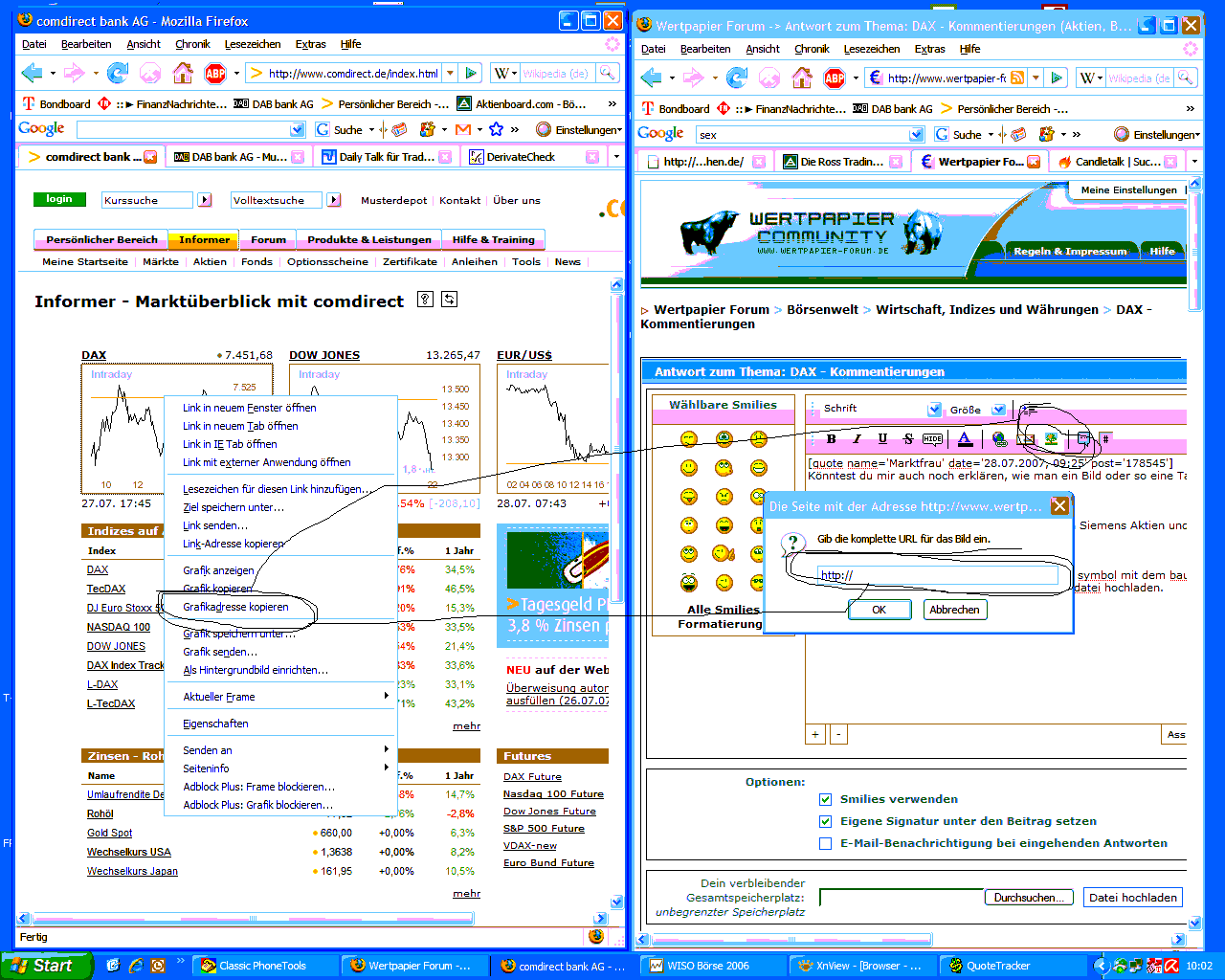Click RSS feed icon in forum address bar
Viewport: 1225px width, 980px height.
[1017, 78]
